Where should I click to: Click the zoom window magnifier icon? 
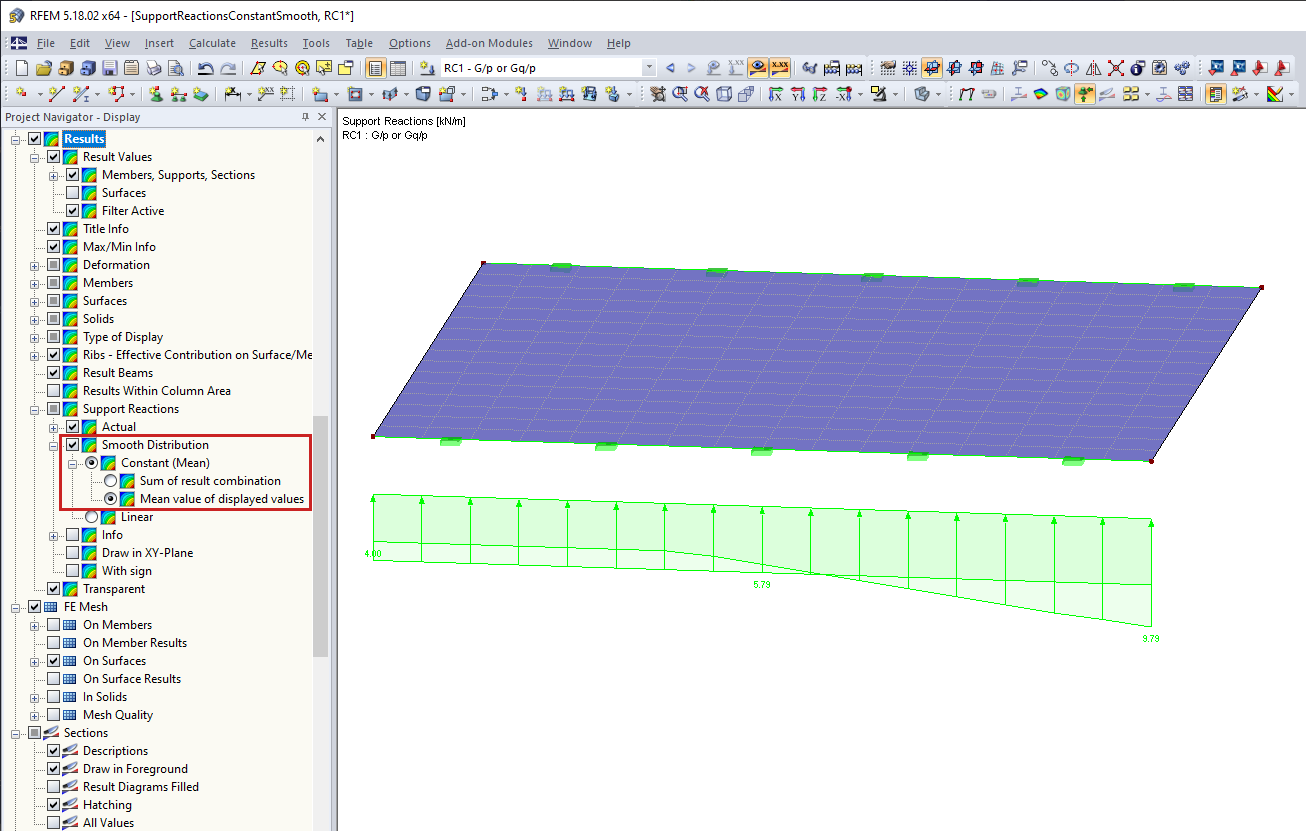[x=680, y=94]
